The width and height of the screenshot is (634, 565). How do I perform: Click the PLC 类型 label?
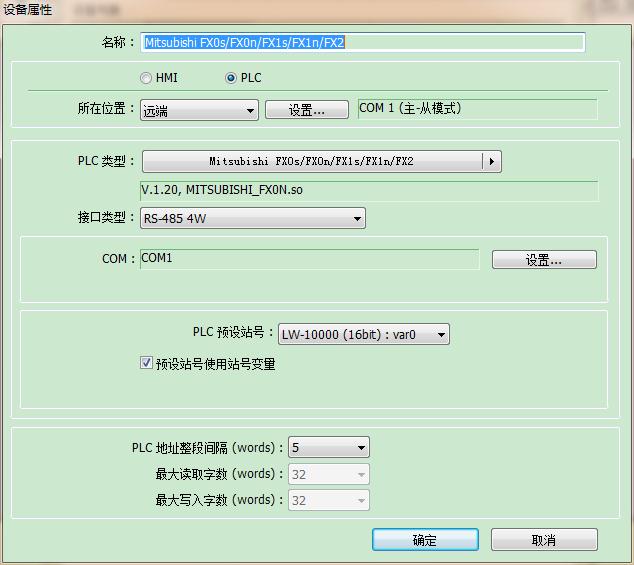(106, 161)
